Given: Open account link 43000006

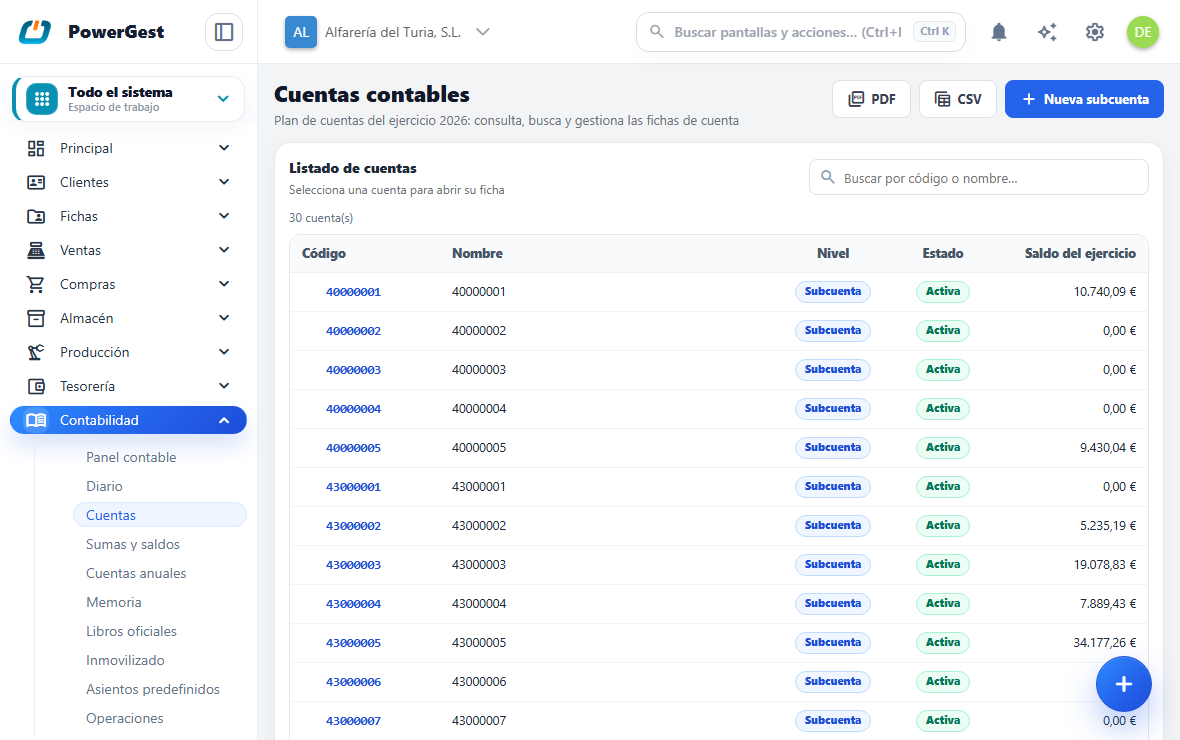Looking at the screenshot, I should (x=353, y=682).
